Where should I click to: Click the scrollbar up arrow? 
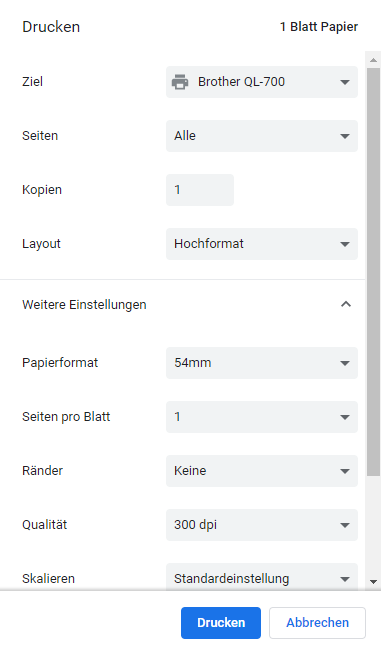point(373,60)
